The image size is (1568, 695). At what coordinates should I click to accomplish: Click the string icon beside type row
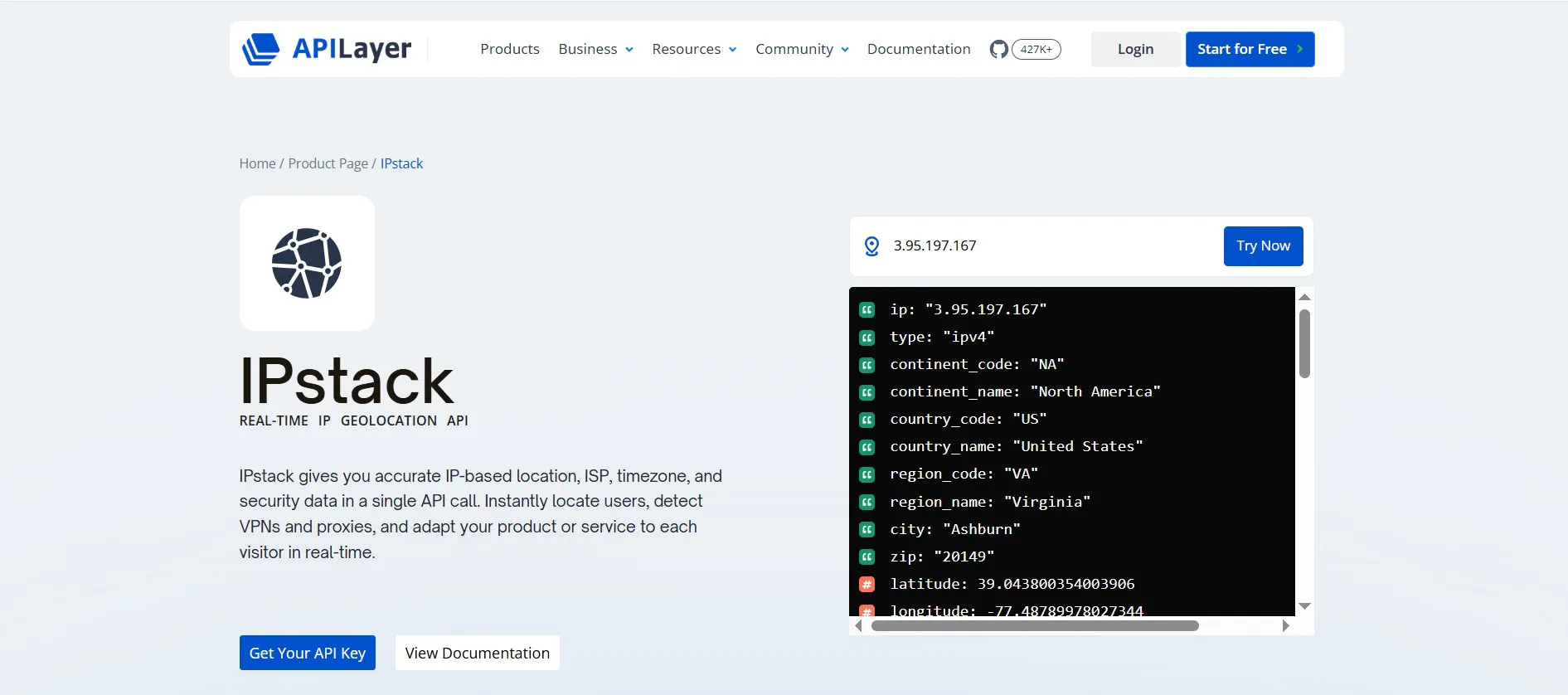pyautogui.click(x=867, y=338)
